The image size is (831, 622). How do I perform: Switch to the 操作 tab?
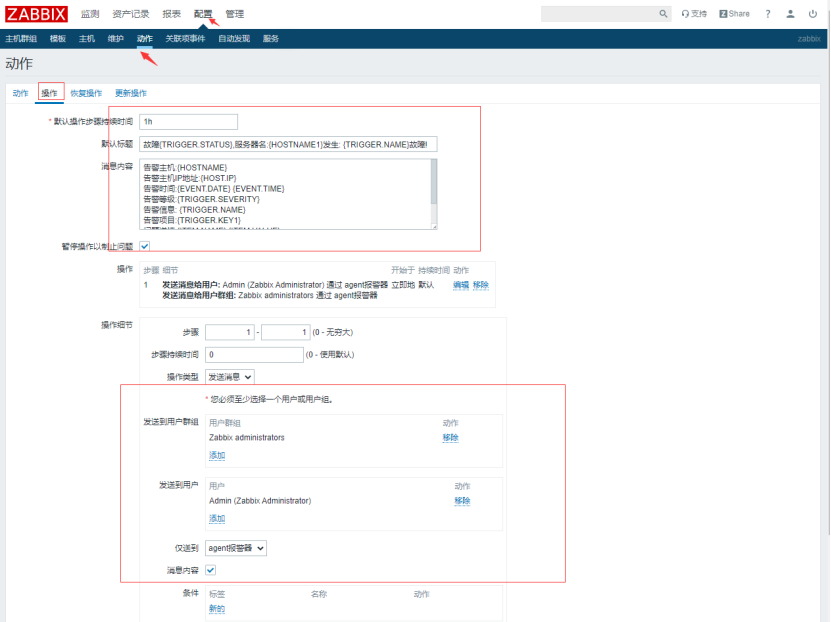[49, 93]
